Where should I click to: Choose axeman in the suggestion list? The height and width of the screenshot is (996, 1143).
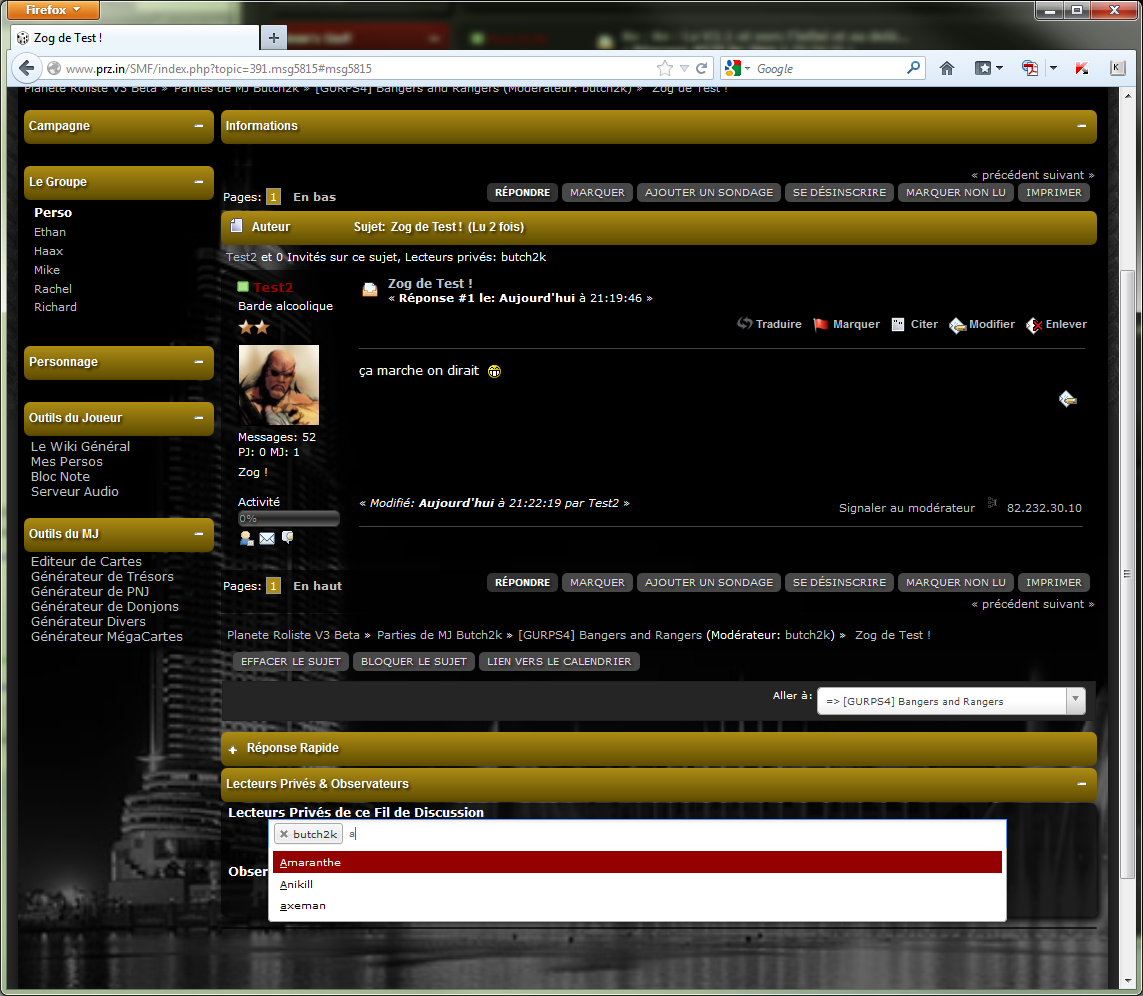point(303,906)
